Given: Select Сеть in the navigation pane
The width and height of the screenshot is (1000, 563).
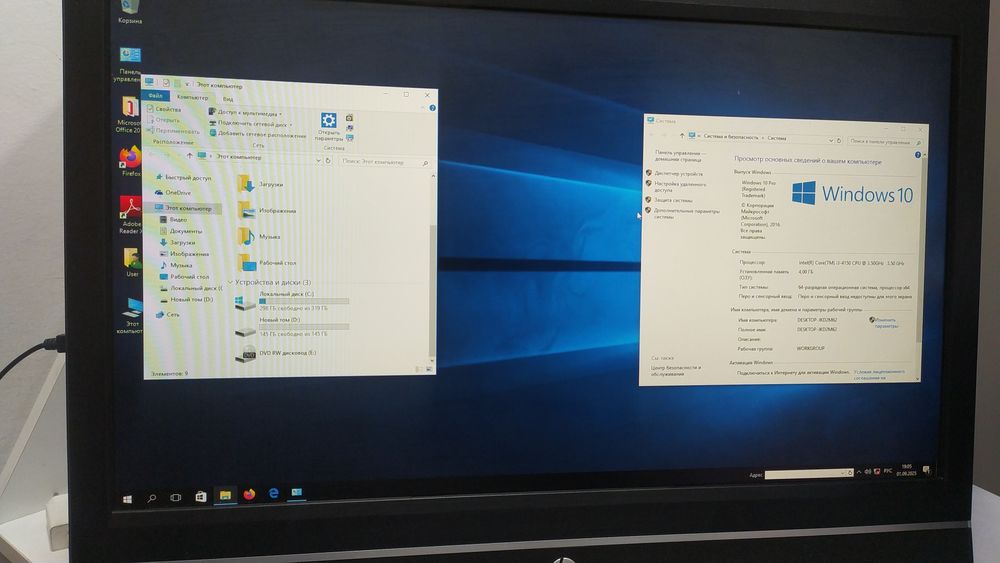Looking at the screenshot, I should click(x=168, y=314).
